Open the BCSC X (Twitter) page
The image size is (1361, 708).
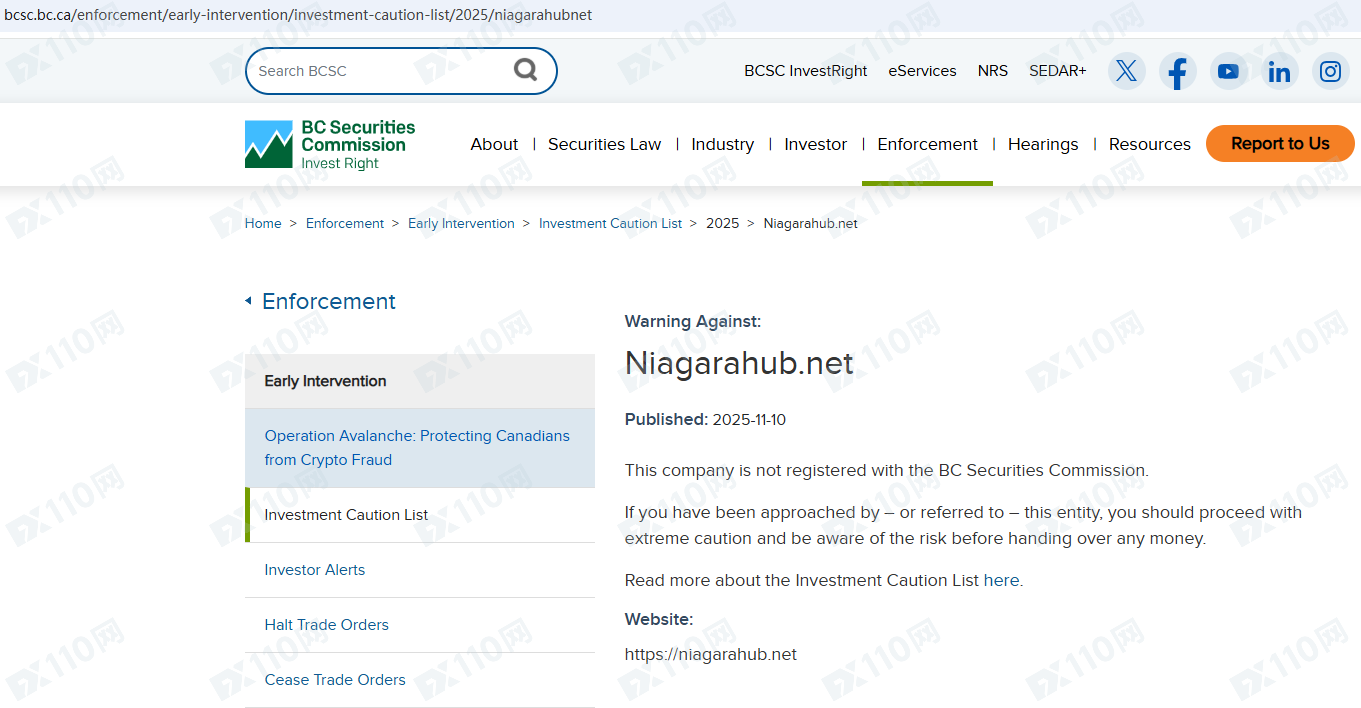(x=1126, y=71)
